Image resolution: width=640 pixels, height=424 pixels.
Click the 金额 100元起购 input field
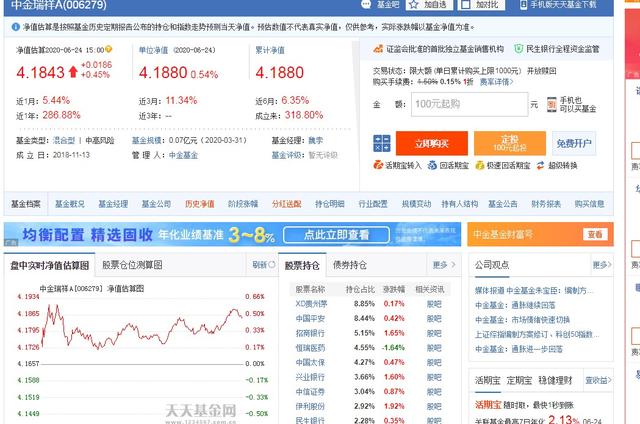pos(469,104)
